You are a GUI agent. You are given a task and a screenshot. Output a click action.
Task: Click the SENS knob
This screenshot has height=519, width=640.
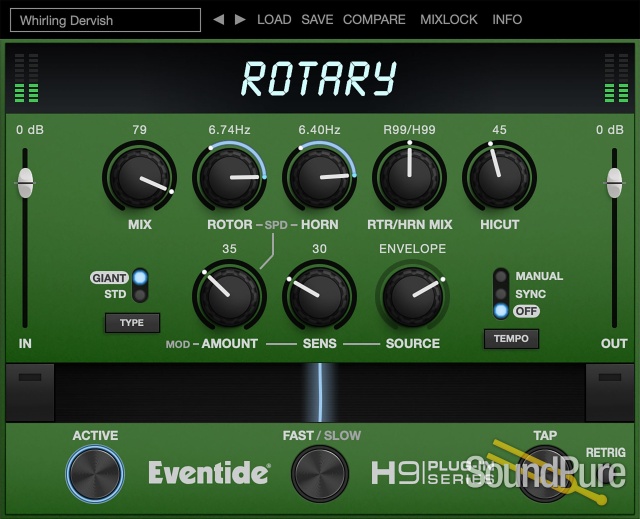coord(319,296)
